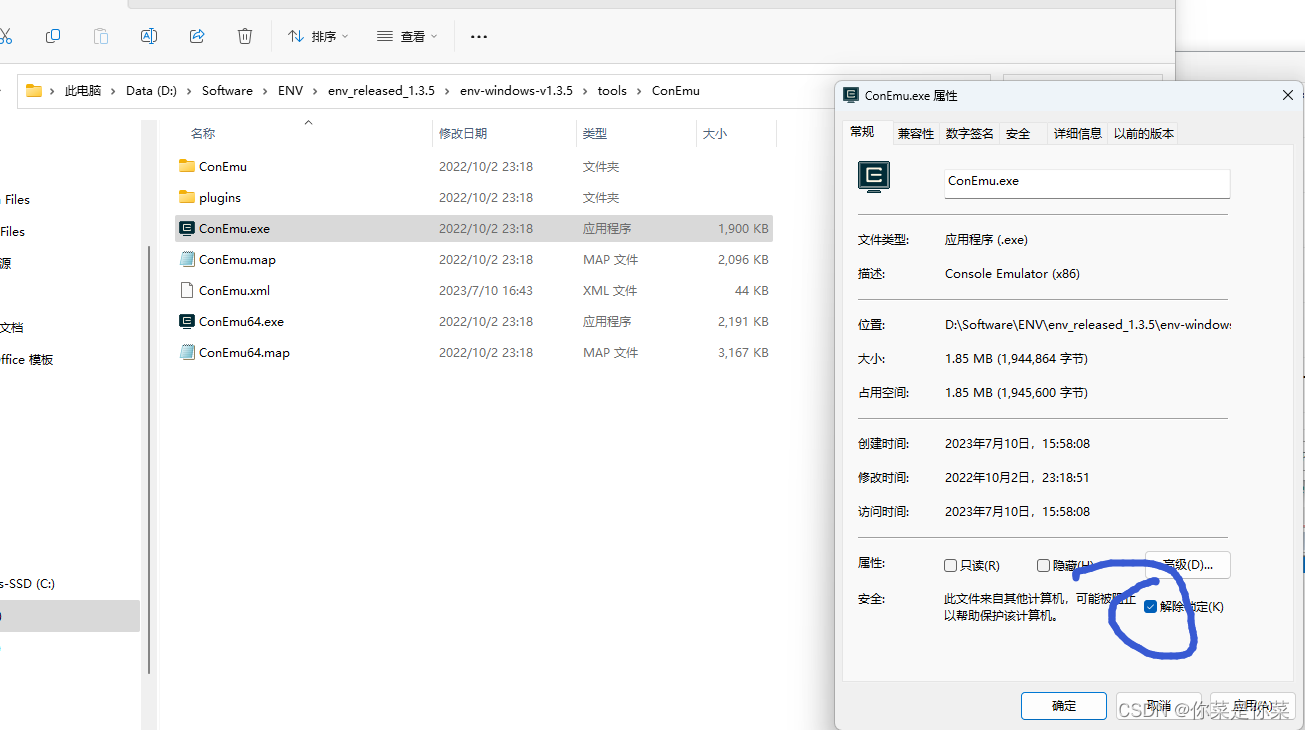Check the 只读(R) read-only checkbox
The height and width of the screenshot is (730, 1305).
click(x=951, y=565)
